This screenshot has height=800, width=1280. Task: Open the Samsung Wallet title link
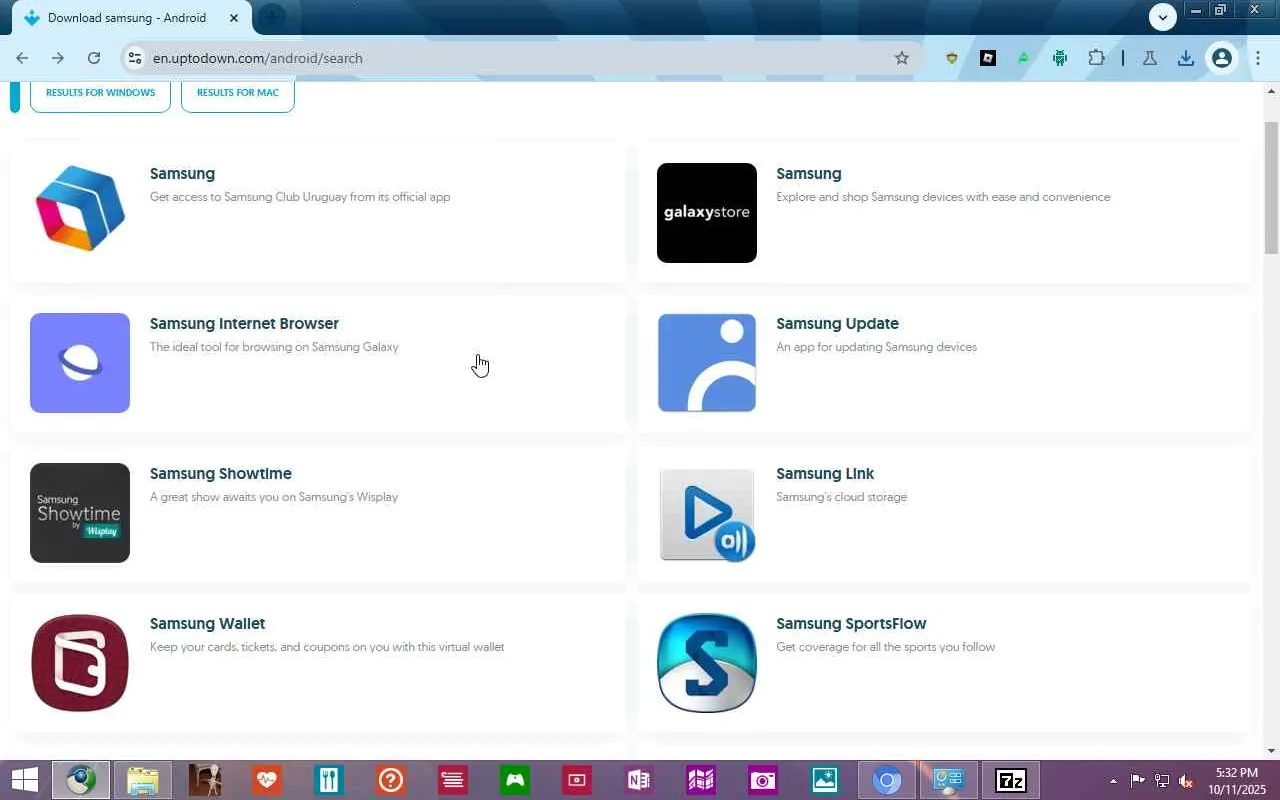point(207,624)
